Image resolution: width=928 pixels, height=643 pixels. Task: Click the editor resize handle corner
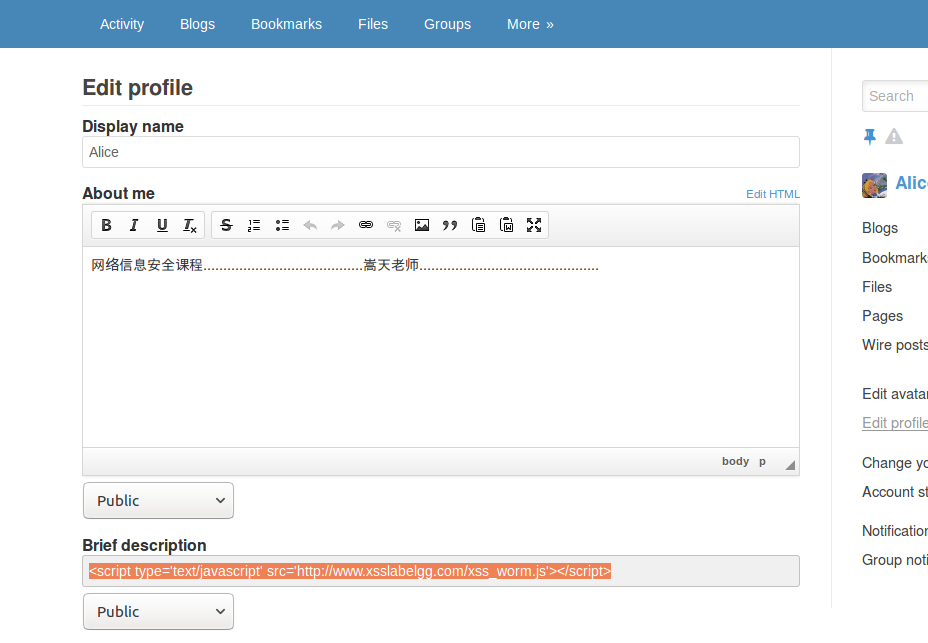790,465
